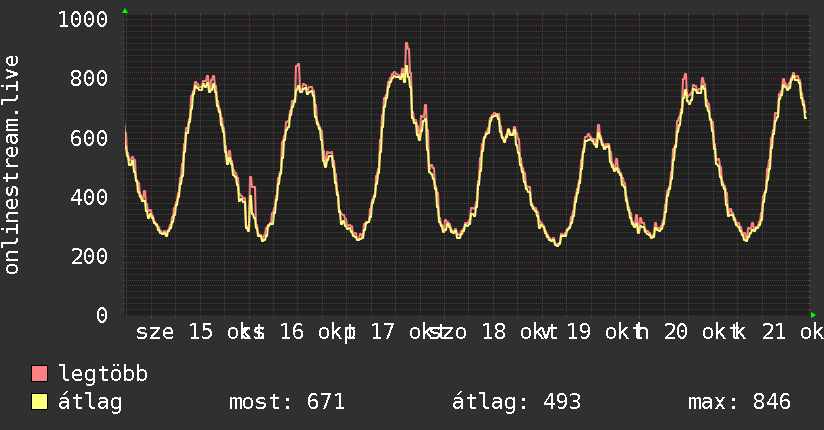
Task: Click the yellow átlag legend color swatch
Action: tap(39, 402)
